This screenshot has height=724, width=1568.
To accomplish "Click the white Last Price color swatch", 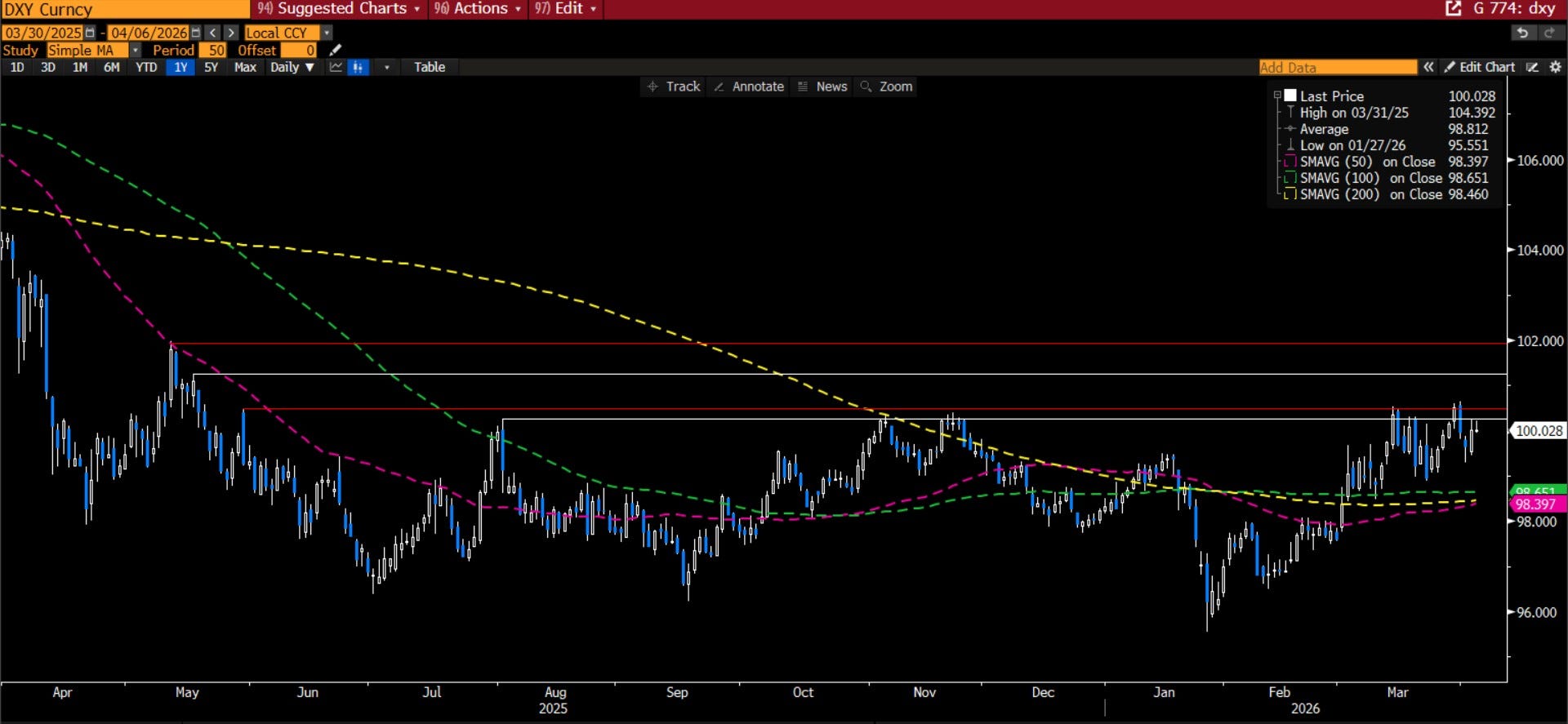I will (1290, 95).
